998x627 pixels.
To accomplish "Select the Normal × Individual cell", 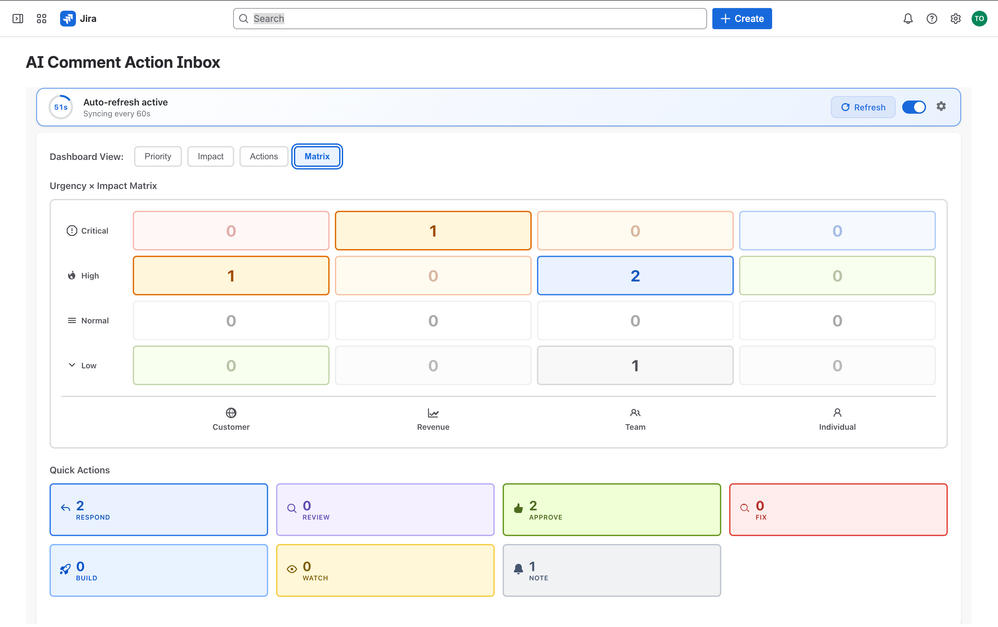I will coord(837,320).
